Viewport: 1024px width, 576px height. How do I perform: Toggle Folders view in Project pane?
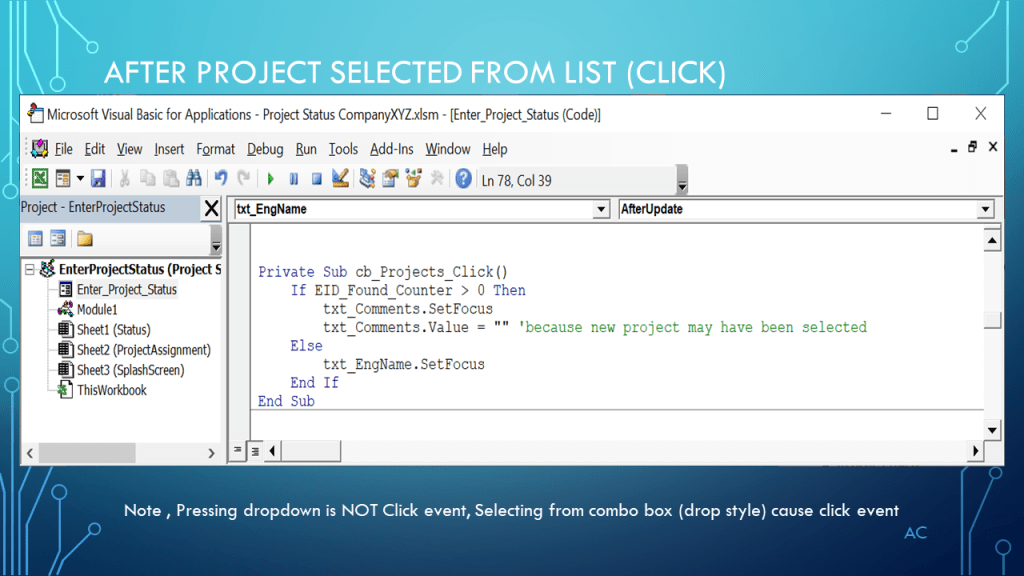coord(85,239)
